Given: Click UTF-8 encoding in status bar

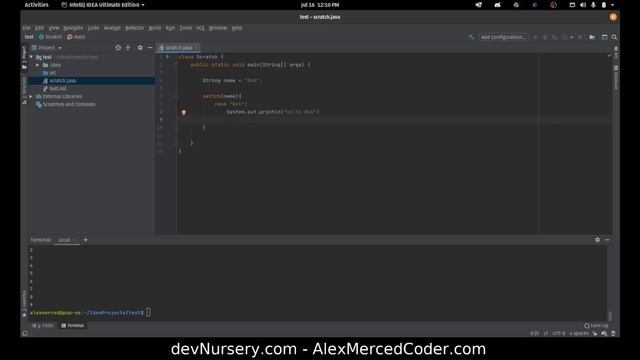Looking at the screenshot, I should click(559, 333).
